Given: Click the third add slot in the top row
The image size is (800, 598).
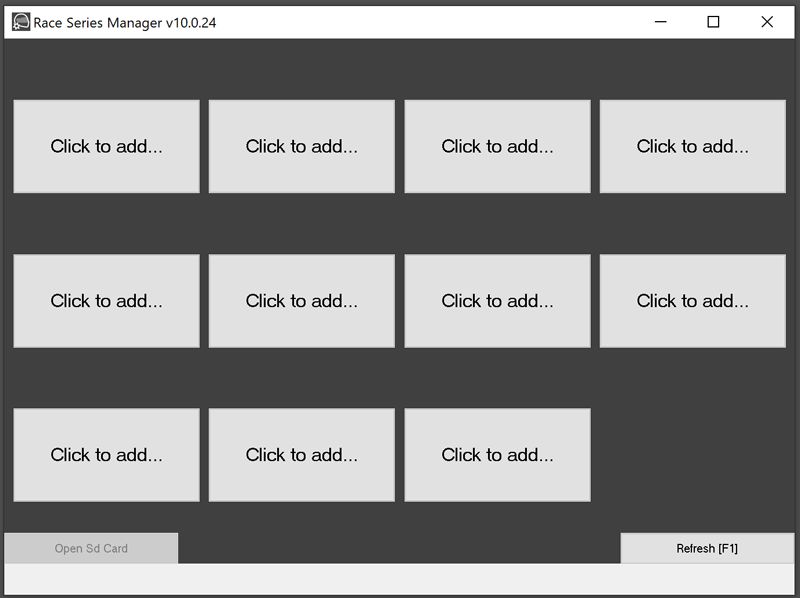Looking at the screenshot, I should point(497,145).
